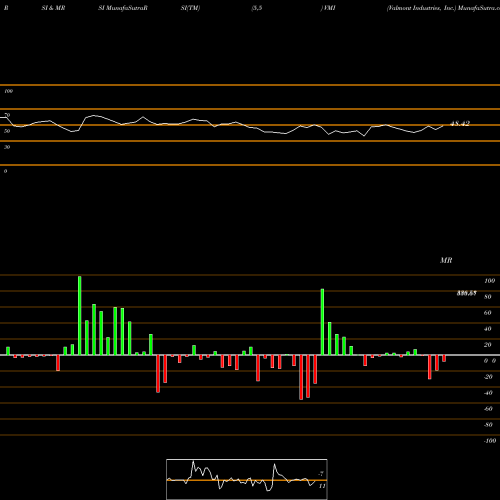The image size is (500, 500).
Task: Click 'Valmont Industries, Inc.' title text
Action: point(421,8)
